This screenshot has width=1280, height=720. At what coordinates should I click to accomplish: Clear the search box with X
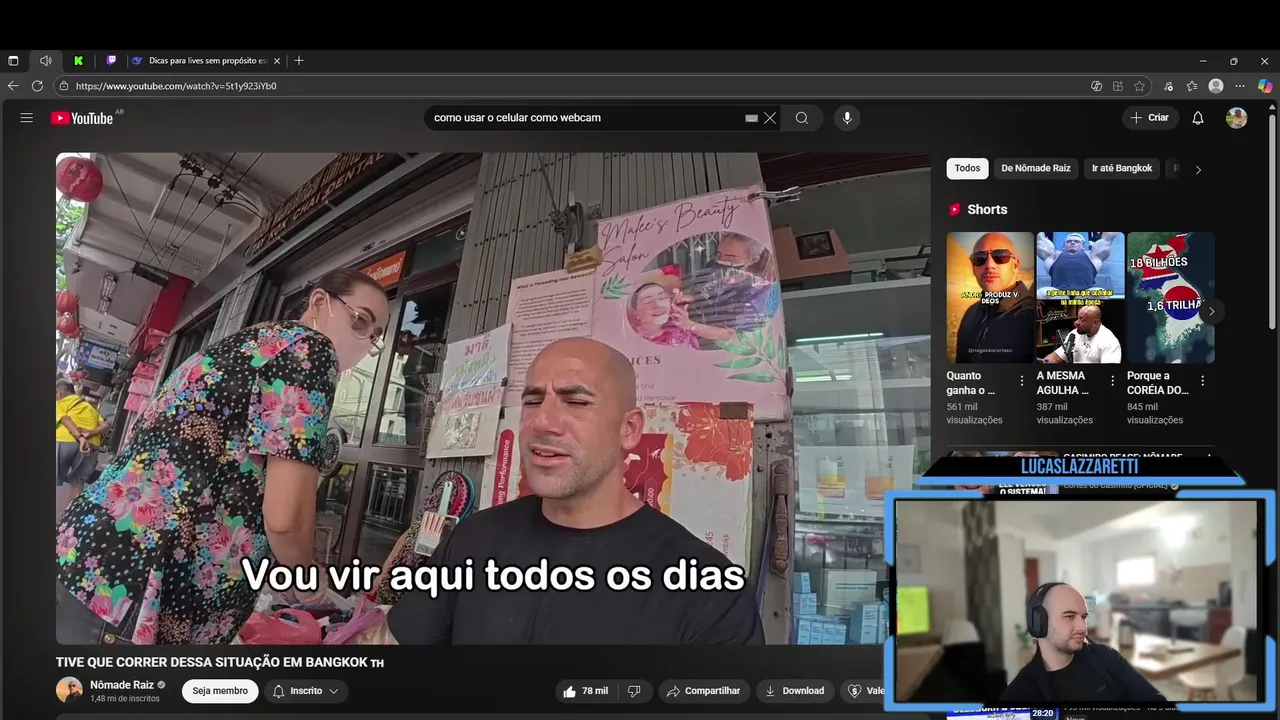(770, 118)
